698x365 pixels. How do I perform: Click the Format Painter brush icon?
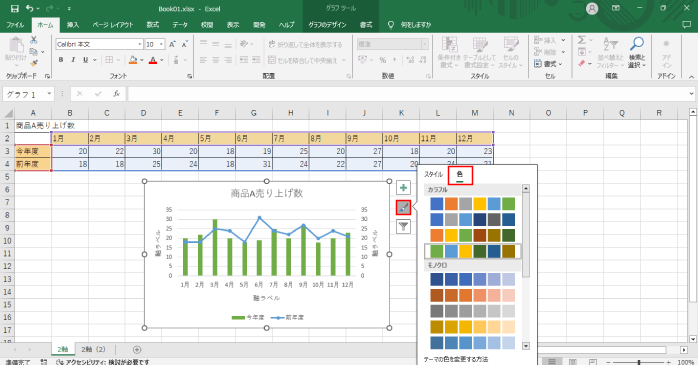point(34,64)
